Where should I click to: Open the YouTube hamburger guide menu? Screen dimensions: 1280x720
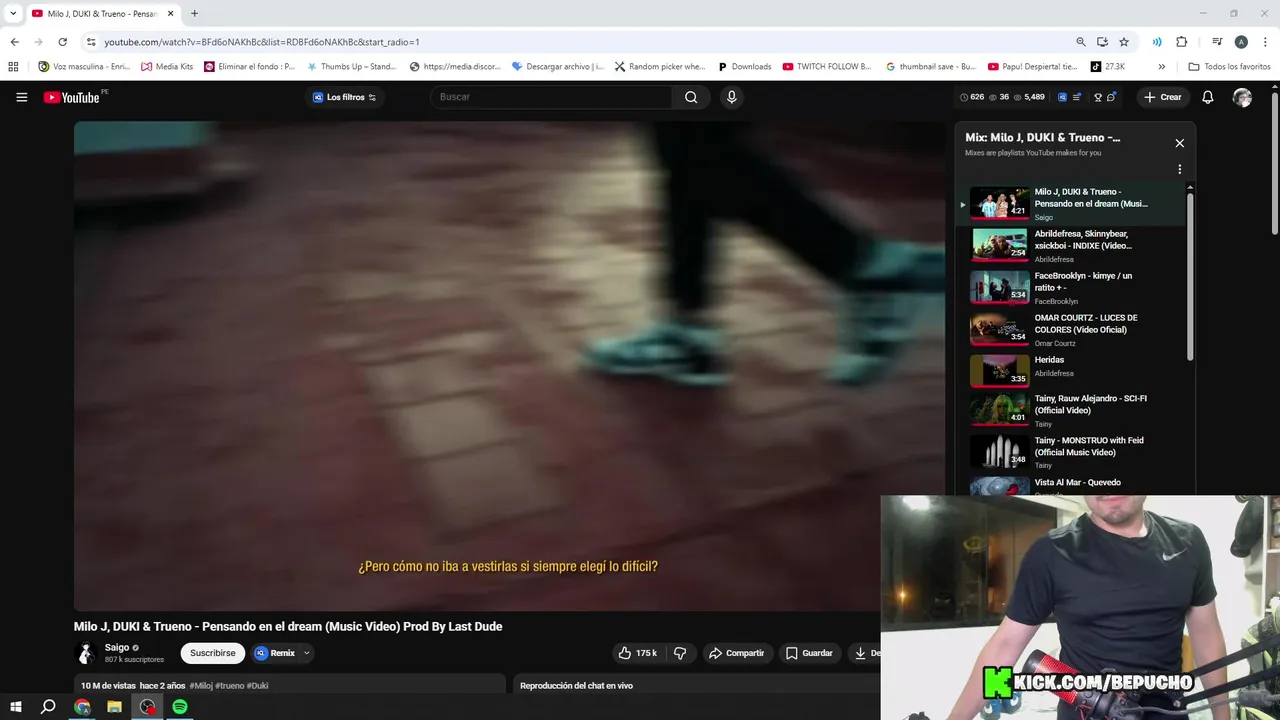[21, 97]
